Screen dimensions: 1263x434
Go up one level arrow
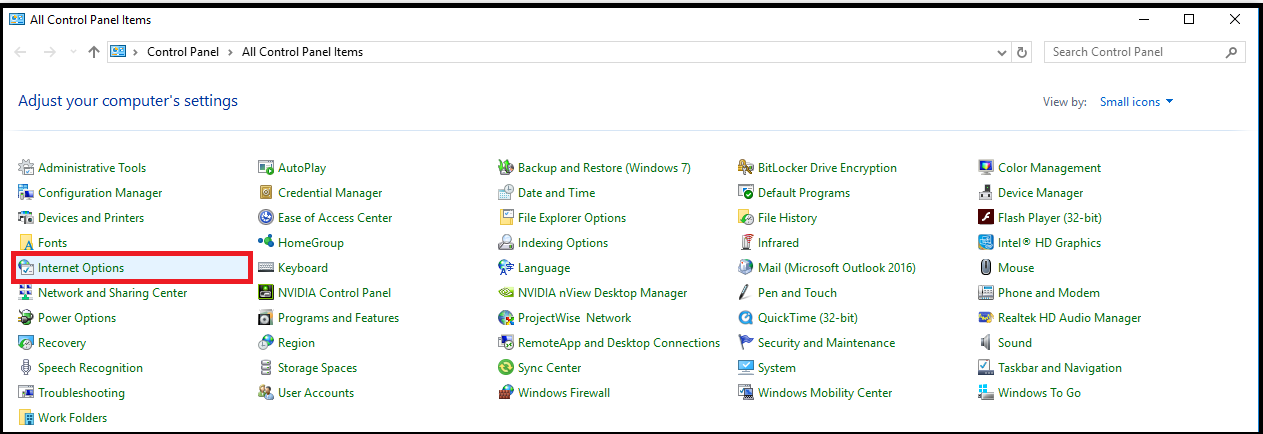[x=94, y=52]
